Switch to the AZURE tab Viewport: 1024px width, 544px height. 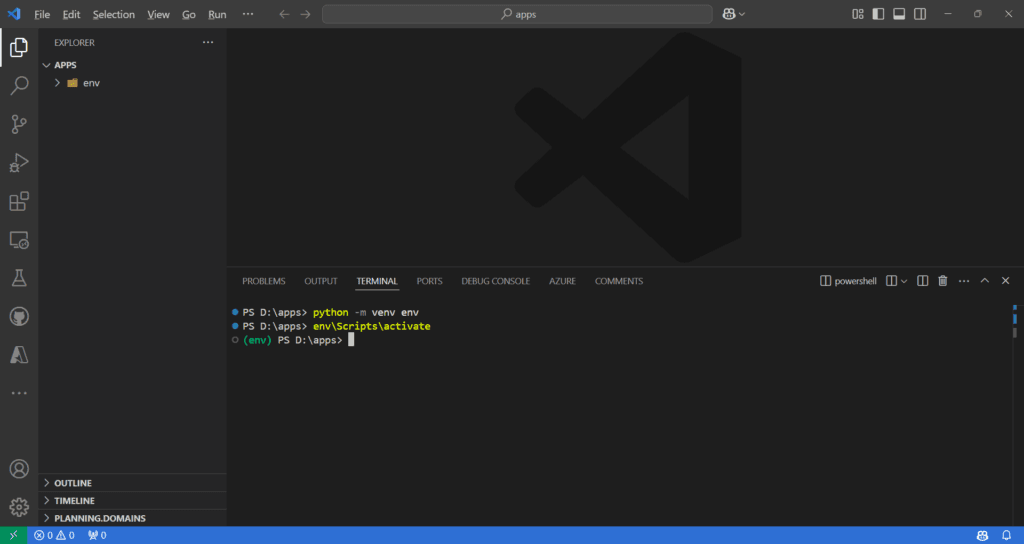[x=562, y=281]
